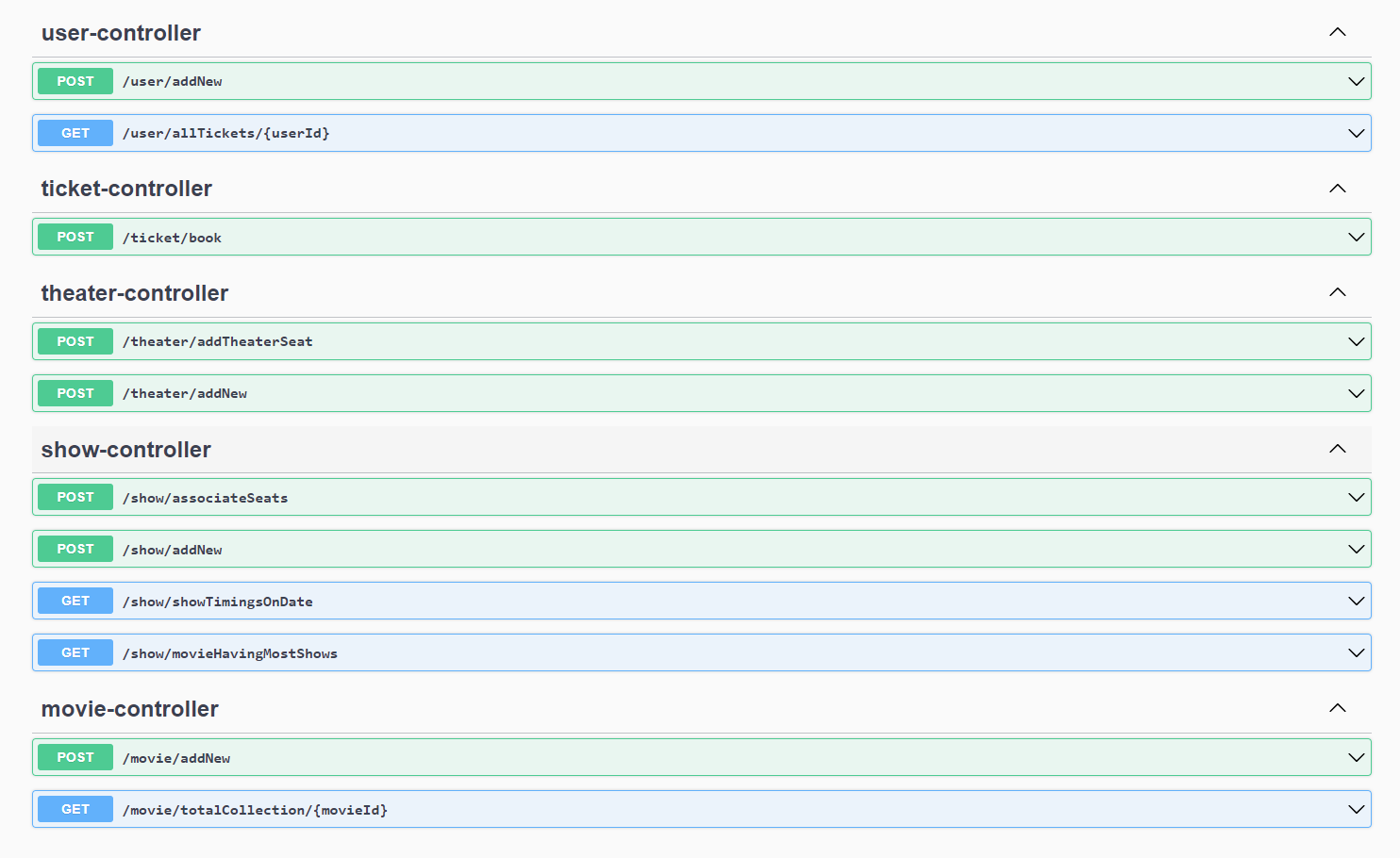Click the /user/addNew endpoint path
This screenshot has width=1400, height=858.
172,81
